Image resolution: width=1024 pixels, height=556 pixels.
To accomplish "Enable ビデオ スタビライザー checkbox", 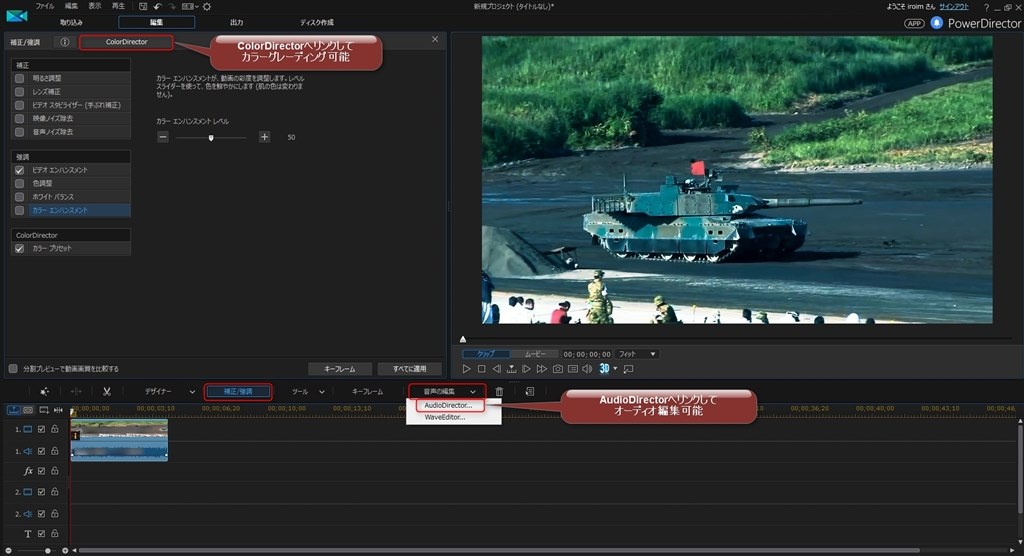I will click(20, 105).
